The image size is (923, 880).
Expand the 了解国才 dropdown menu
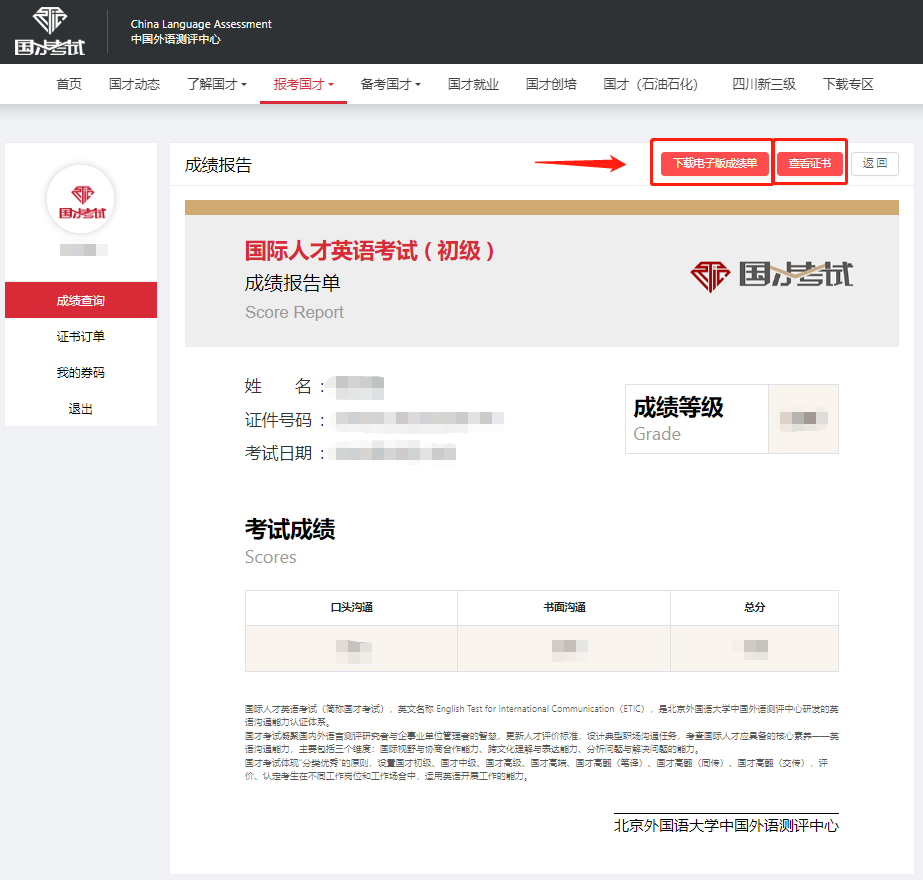(x=217, y=85)
